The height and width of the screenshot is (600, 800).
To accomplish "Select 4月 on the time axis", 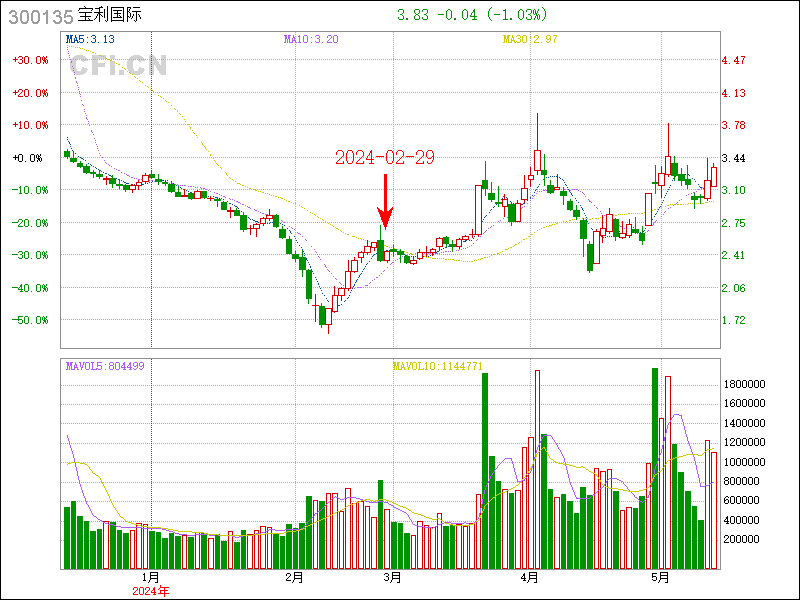I will point(529,577).
